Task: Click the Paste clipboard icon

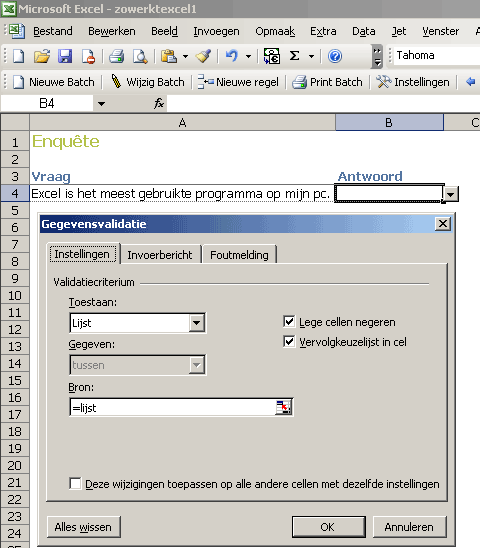Action: 169,56
